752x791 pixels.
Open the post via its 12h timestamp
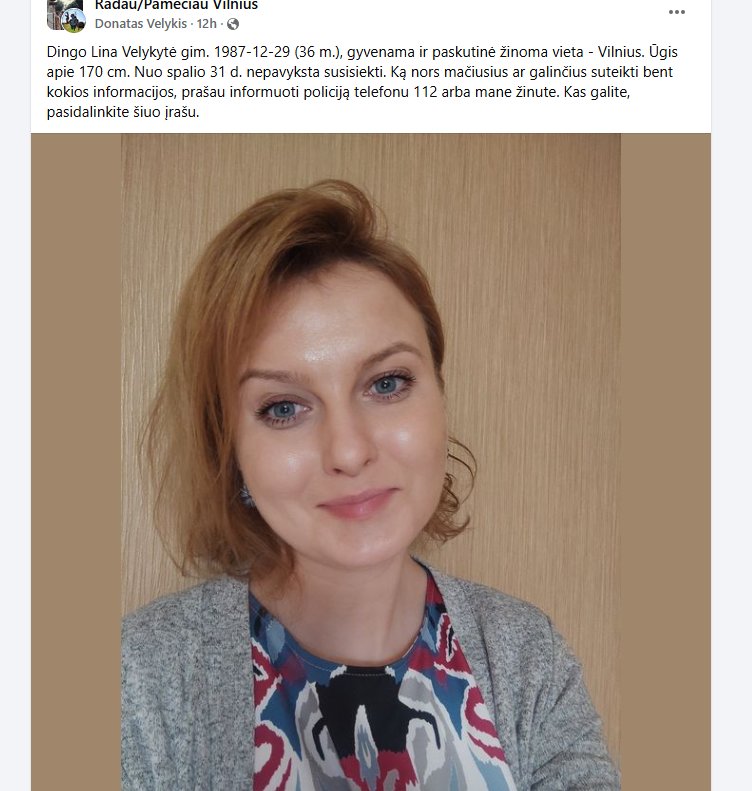point(206,24)
